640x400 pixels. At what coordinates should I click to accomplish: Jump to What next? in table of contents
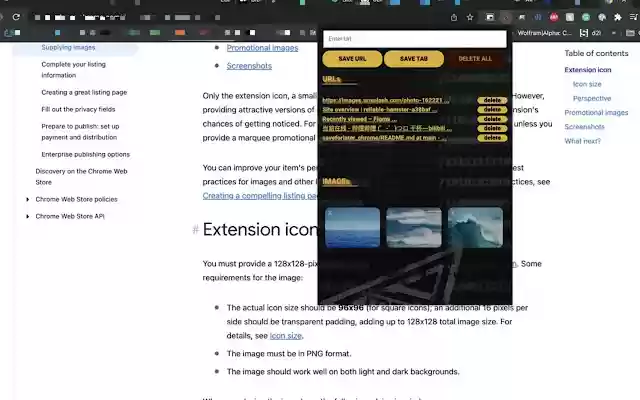[x=582, y=141]
